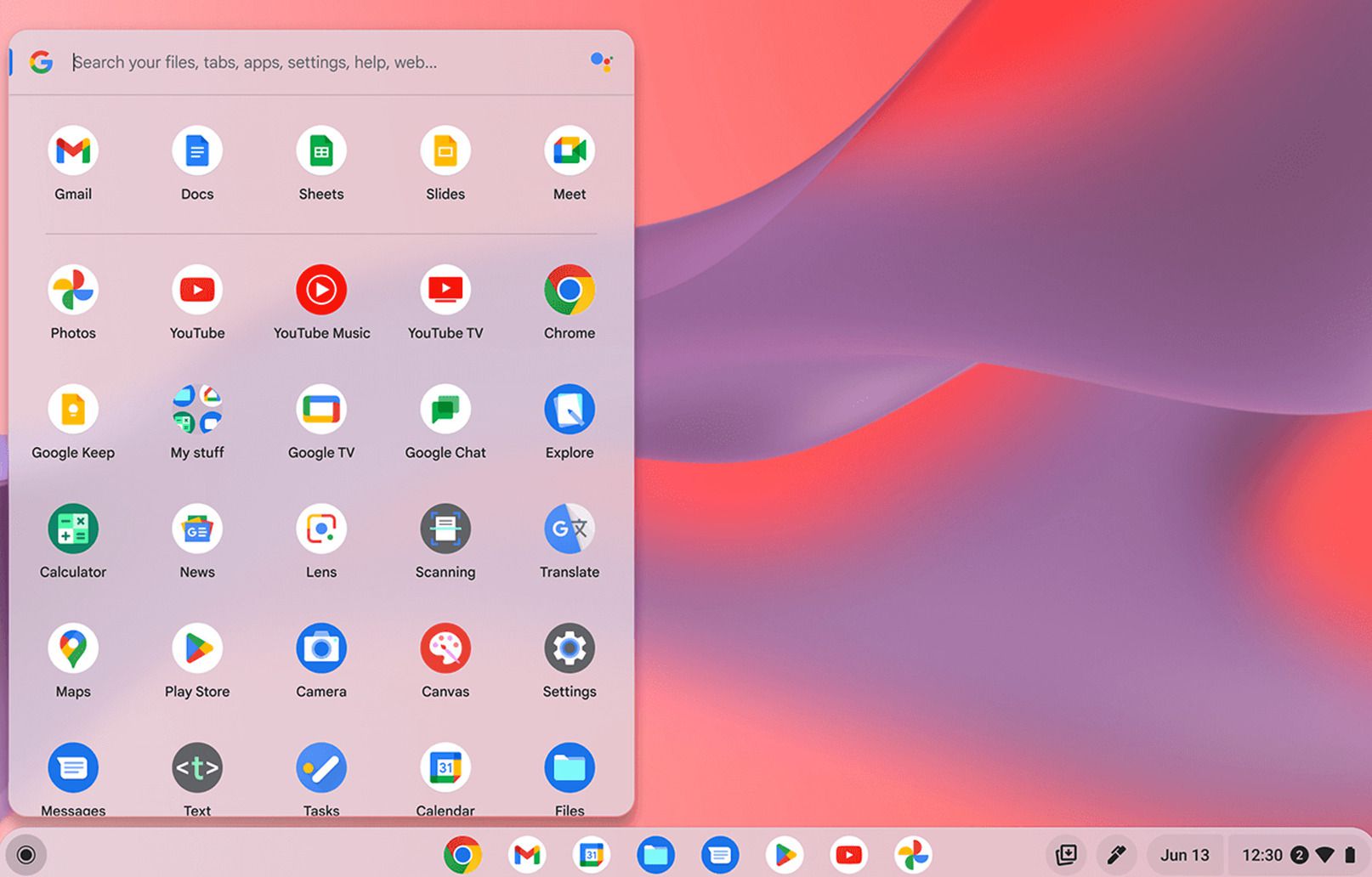This screenshot has height=877, width=1372.
Task: Open Files from the launcher grid
Action: [570, 768]
